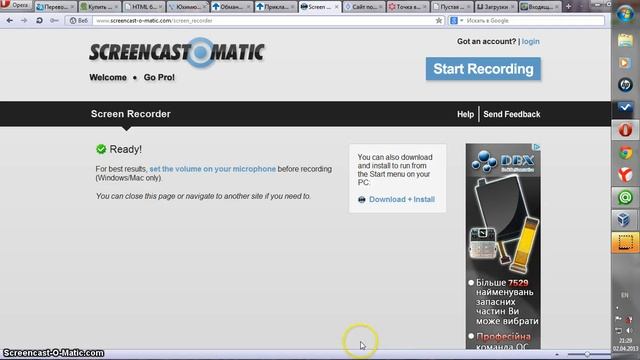
Task: Open the green @ mail agent icon
Action: [625, 198]
